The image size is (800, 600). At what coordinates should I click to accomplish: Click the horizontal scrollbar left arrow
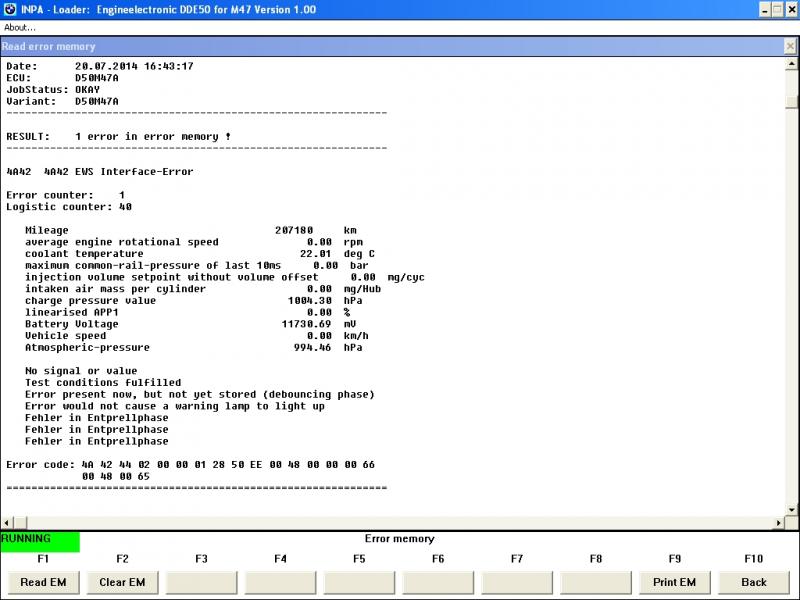pos(7,523)
